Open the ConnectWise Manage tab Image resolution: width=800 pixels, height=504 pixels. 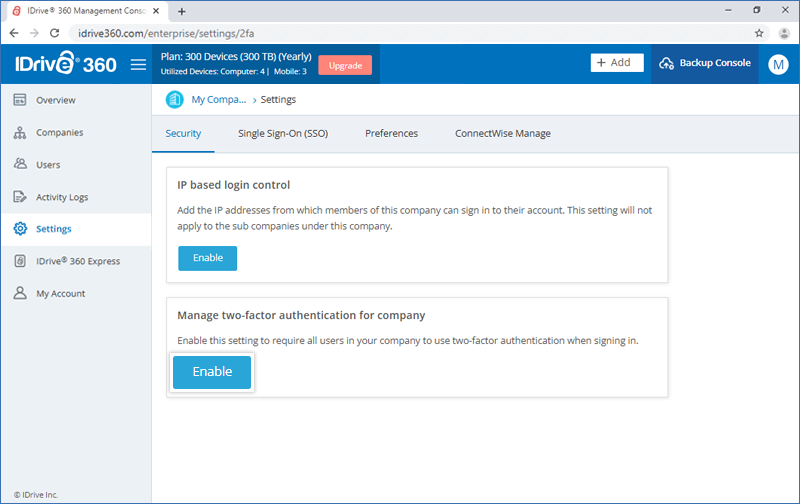[503, 134]
